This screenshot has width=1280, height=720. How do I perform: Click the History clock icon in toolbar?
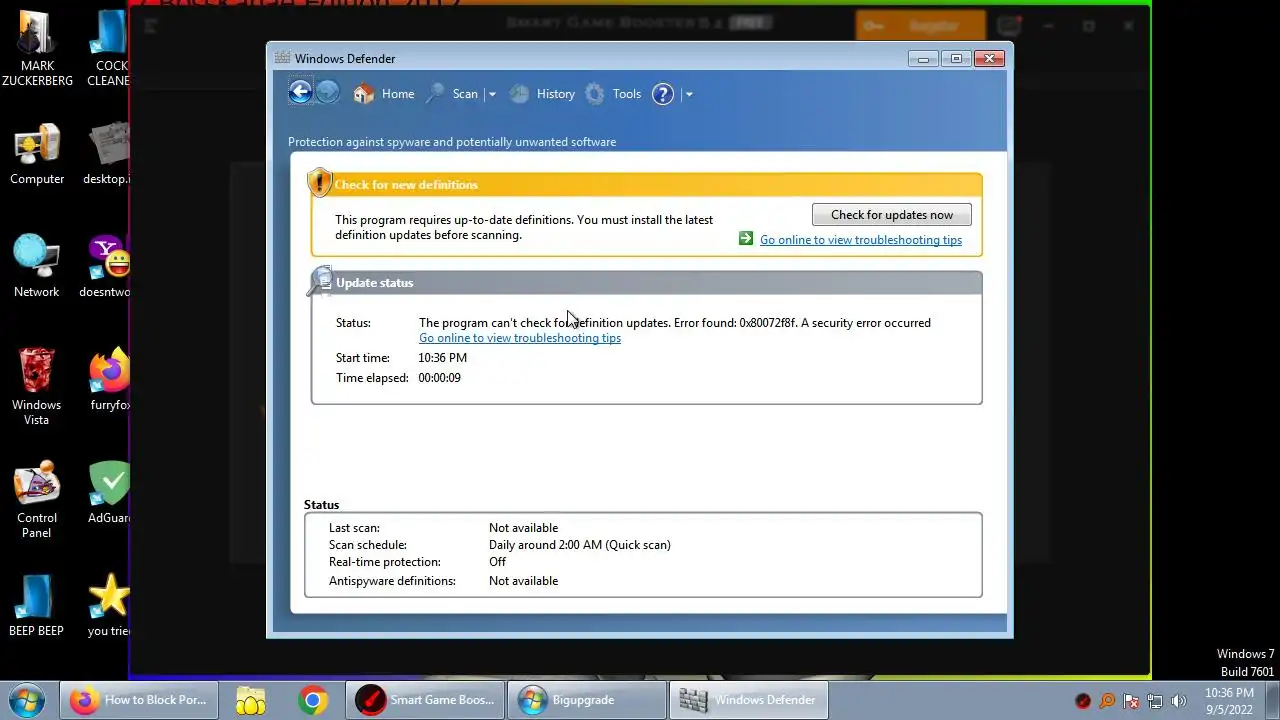[519, 94]
